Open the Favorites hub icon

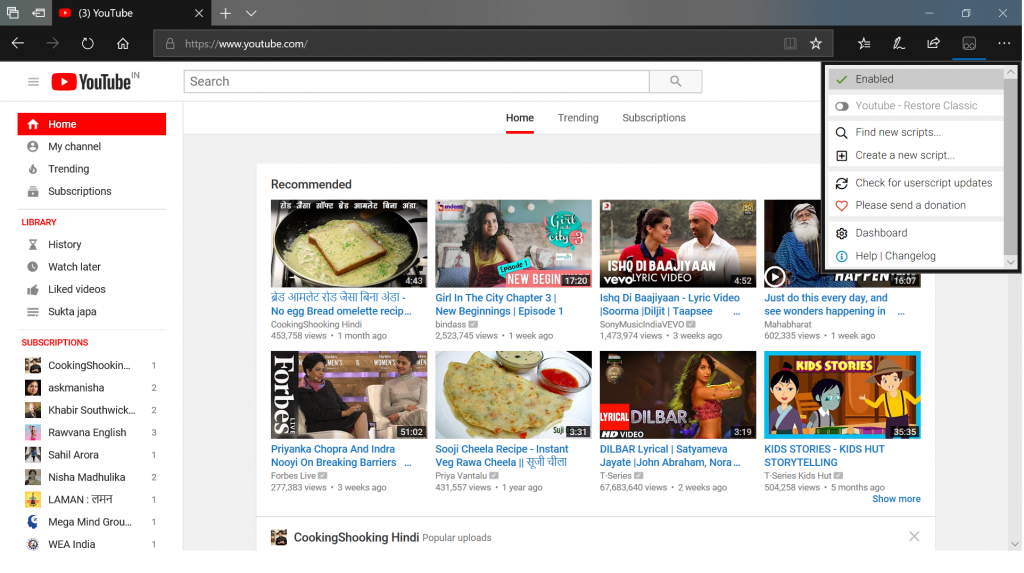(864, 44)
